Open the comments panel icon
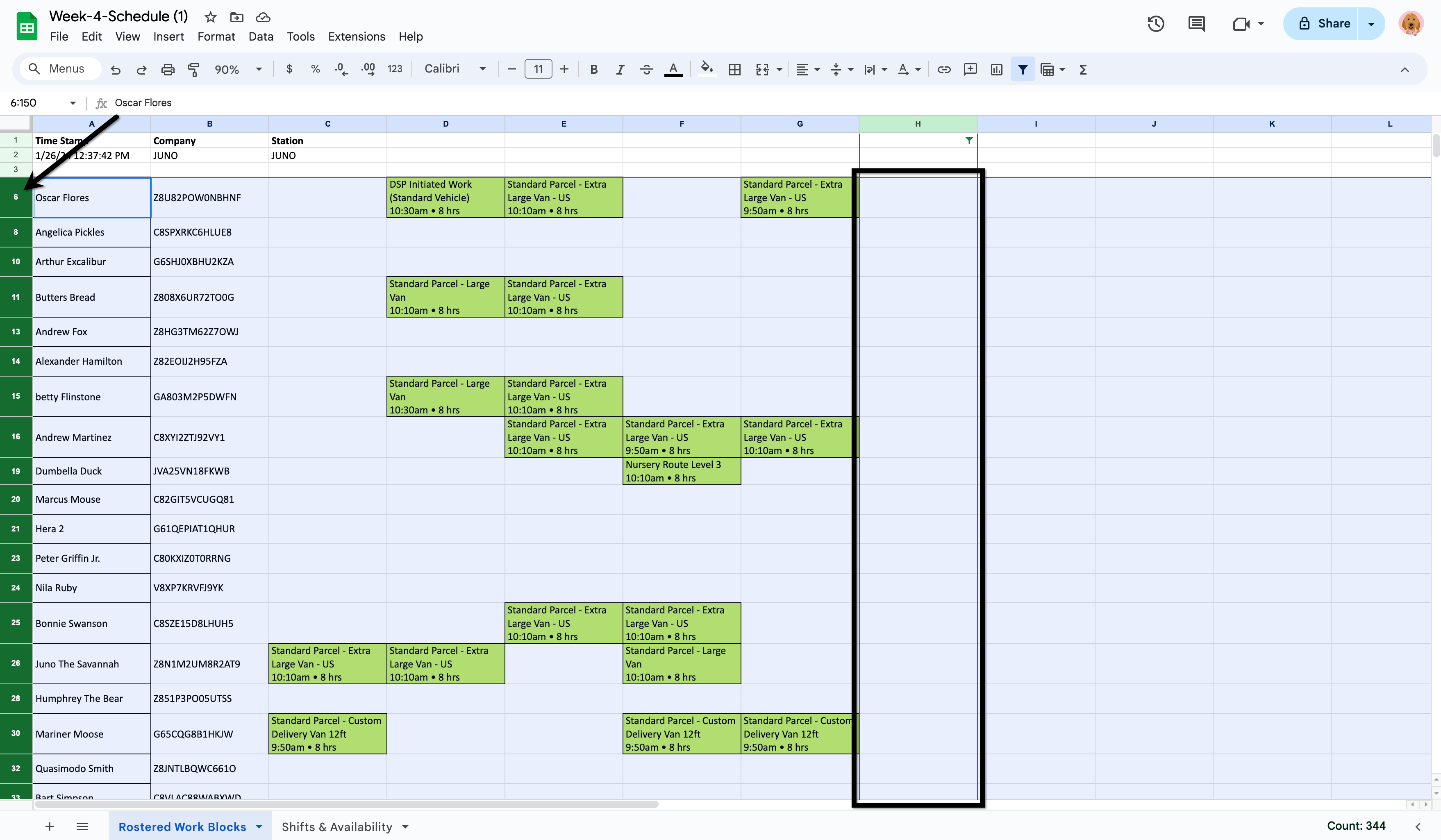The image size is (1441, 840). (1196, 23)
